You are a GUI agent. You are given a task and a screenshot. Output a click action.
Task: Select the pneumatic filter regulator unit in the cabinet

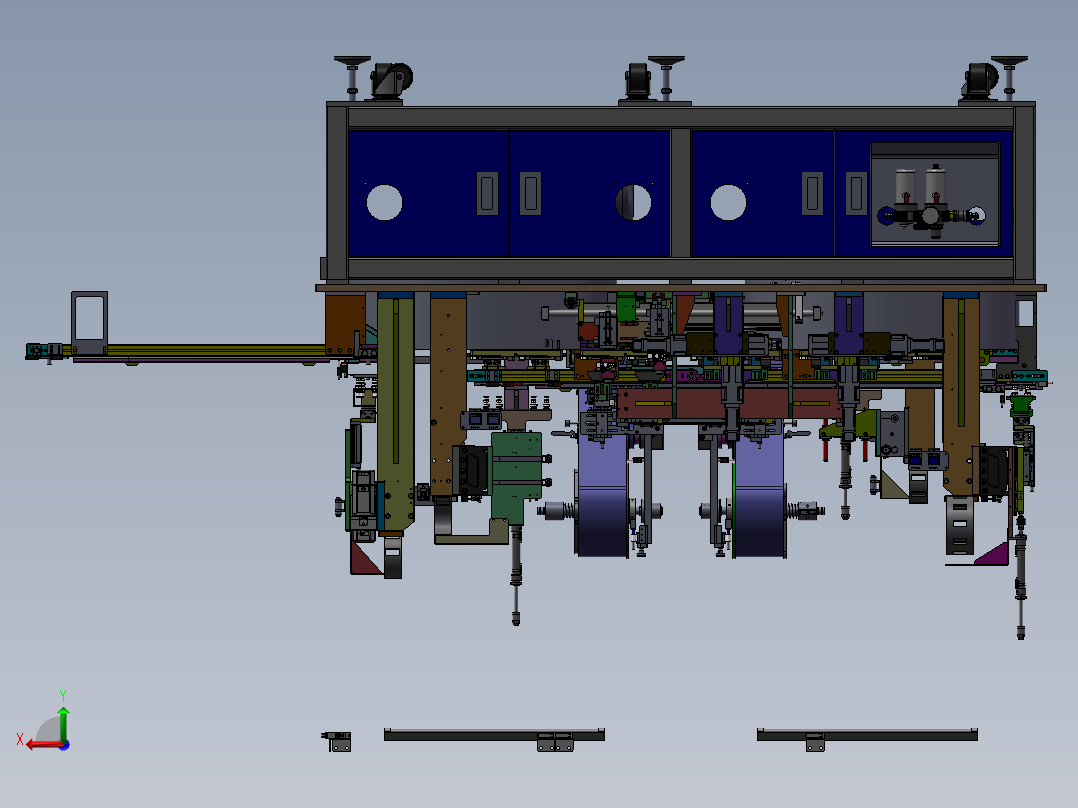tap(934, 201)
